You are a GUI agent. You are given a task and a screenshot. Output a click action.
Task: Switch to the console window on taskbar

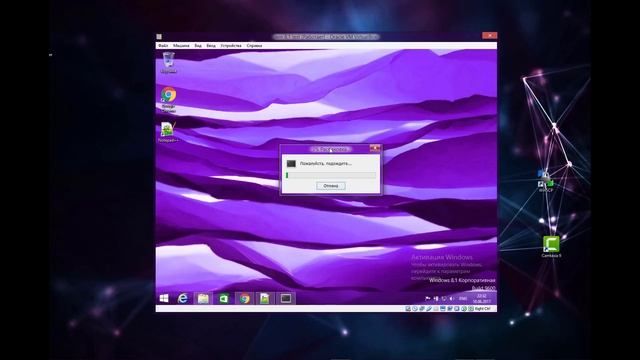(x=286, y=298)
